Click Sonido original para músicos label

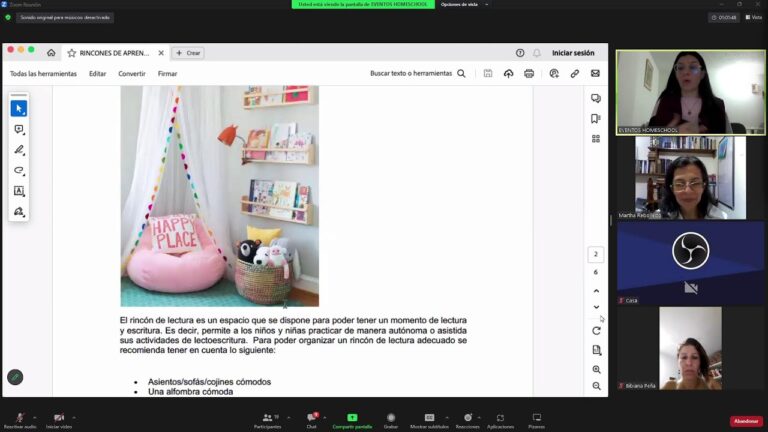pos(65,18)
